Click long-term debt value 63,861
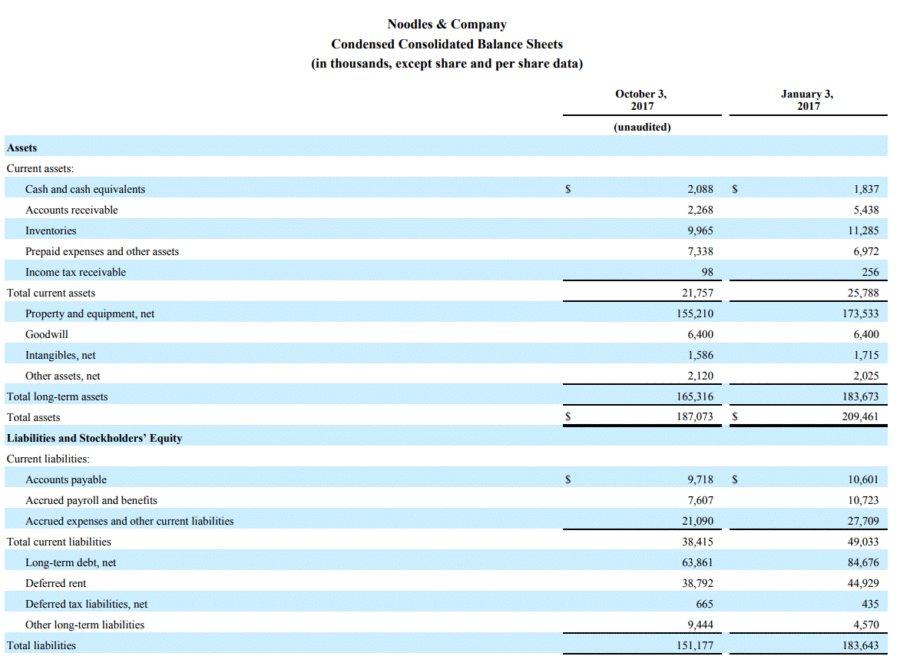This screenshot has width=900, height=663. (698, 563)
